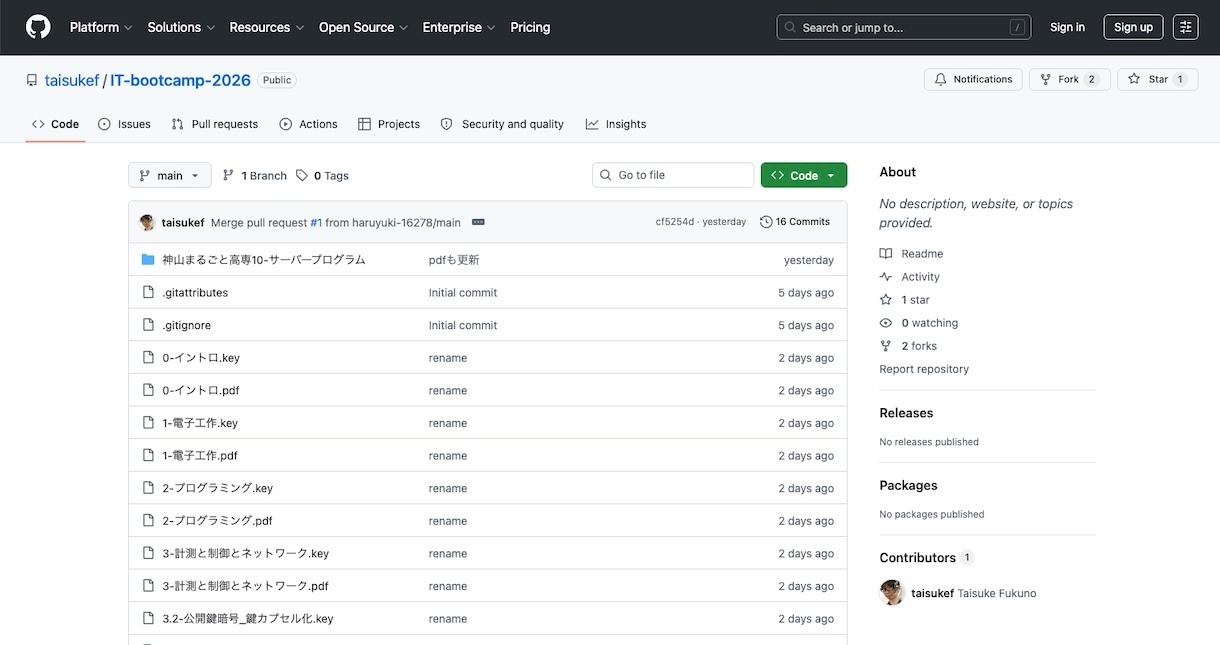
Task: Open the green Code dropdown
Action: pos(803,175)
